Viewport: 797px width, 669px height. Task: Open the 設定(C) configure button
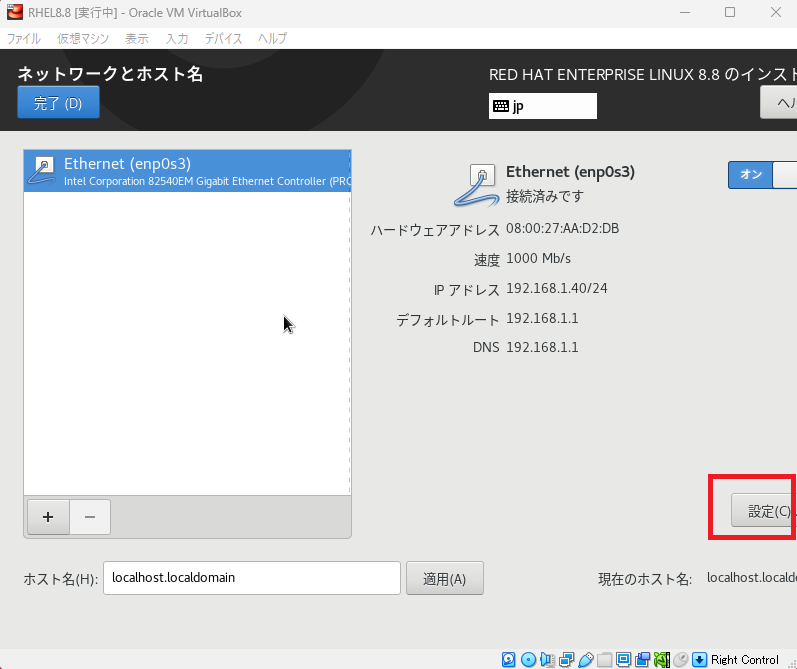763,510
